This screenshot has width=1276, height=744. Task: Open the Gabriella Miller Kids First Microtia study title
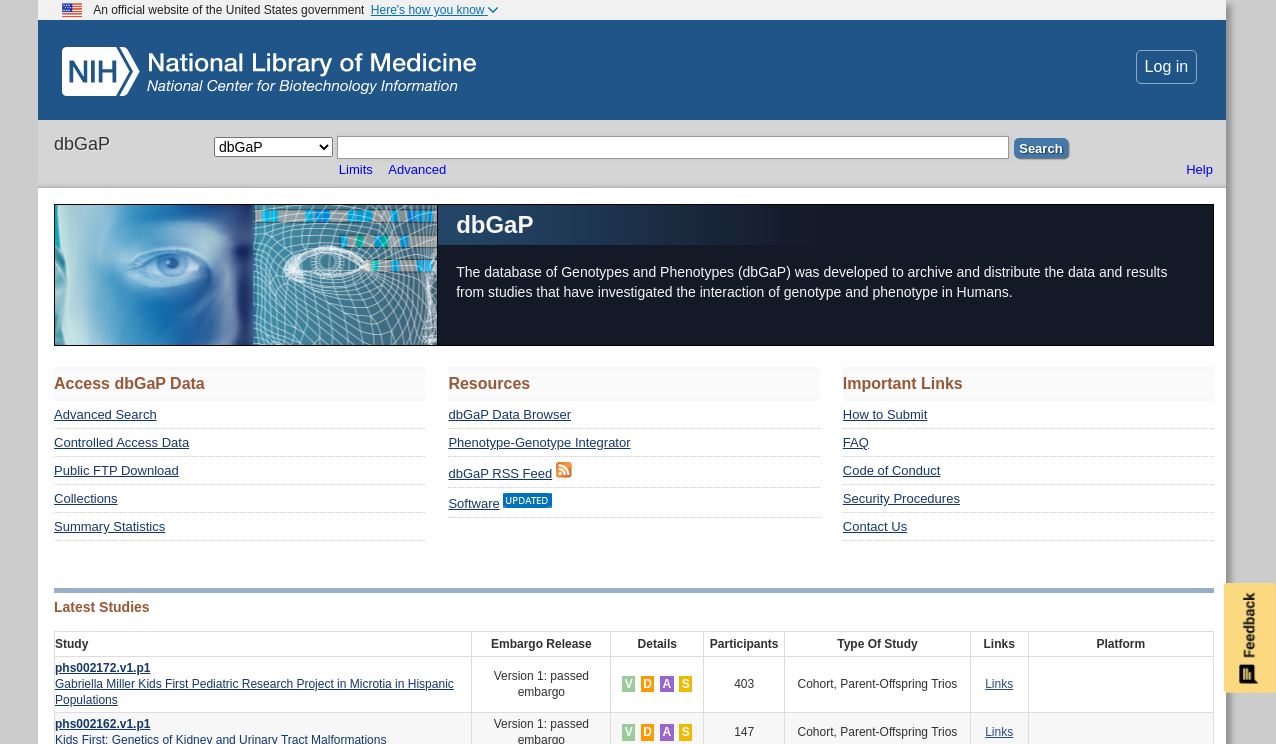(x=254, y=692)
